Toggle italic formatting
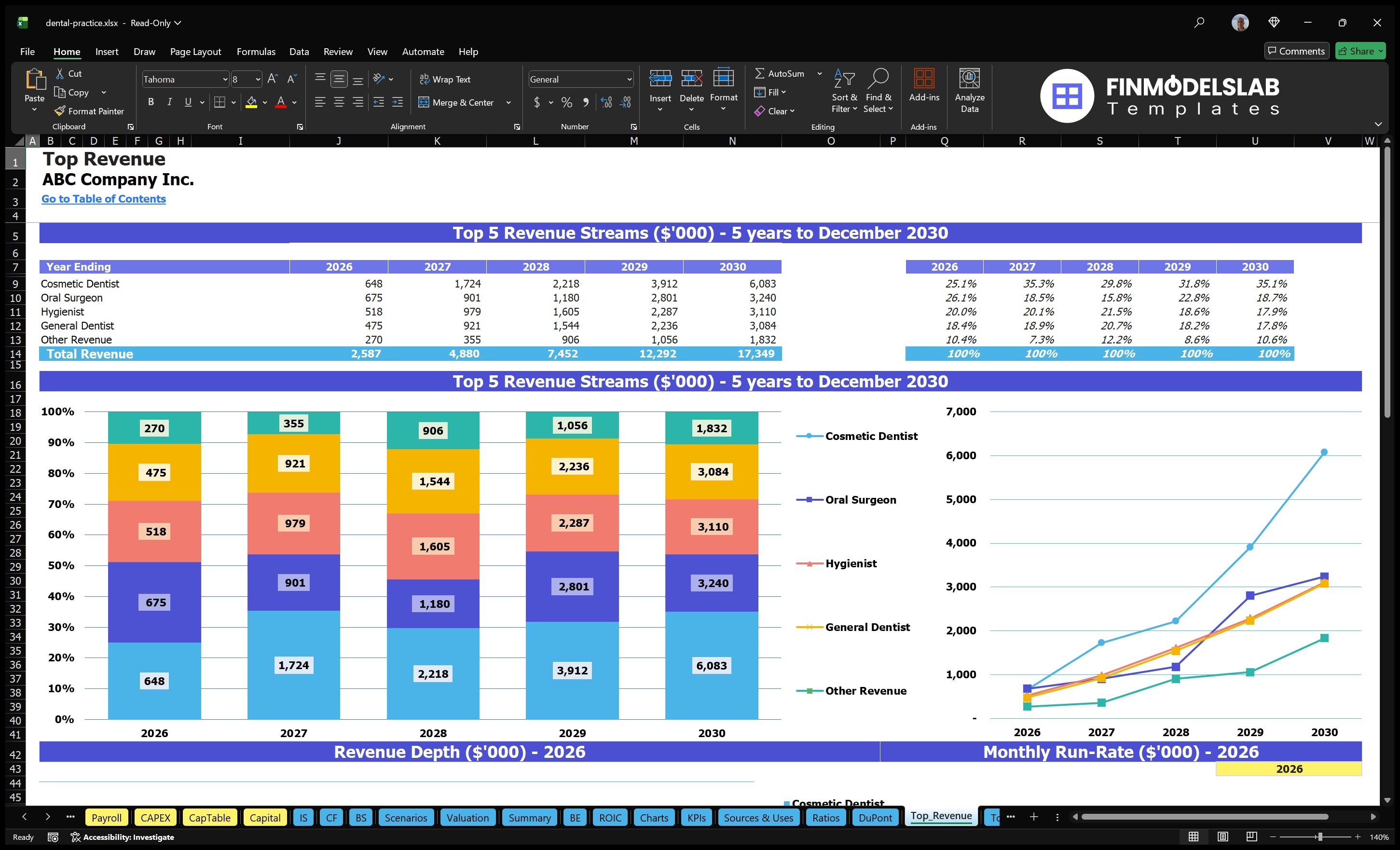Screen dimensions: 1400x850 169,102
